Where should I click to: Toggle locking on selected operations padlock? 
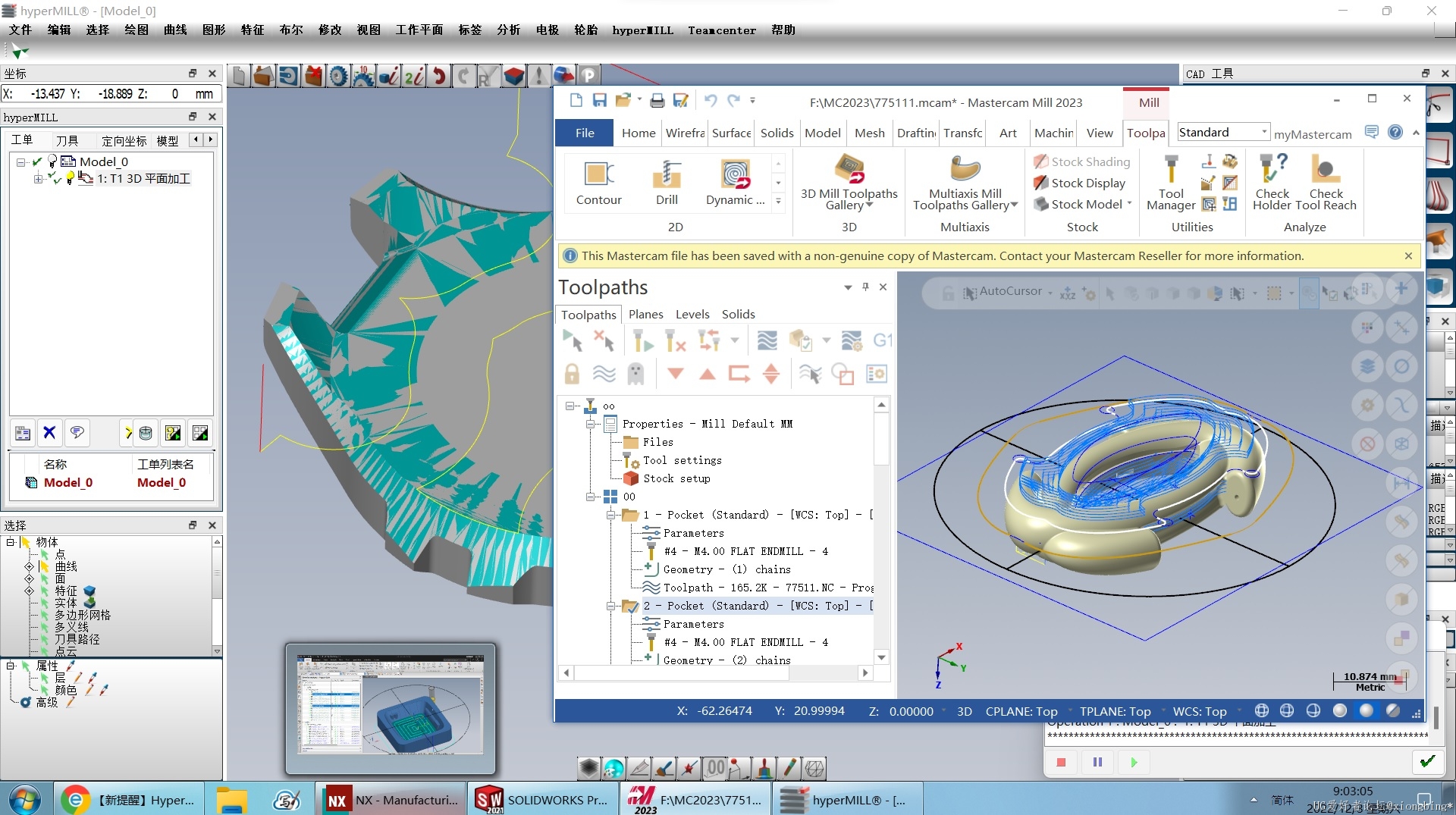[572, 374]
